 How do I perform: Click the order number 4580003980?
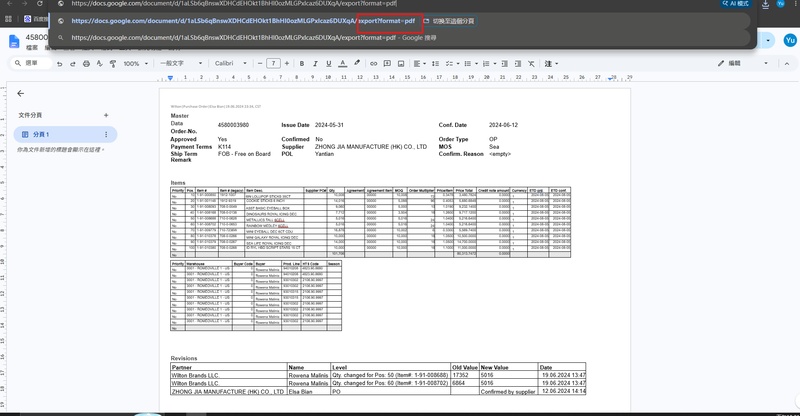[x=233, y=125]
